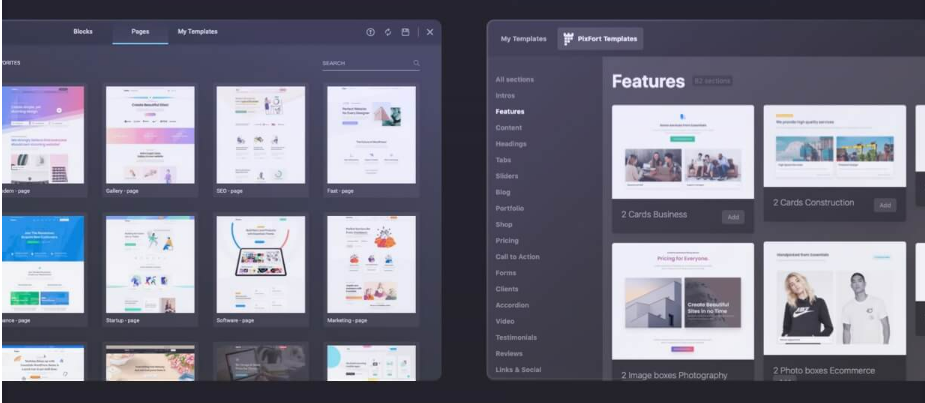This screenshot has height=403, width=925.
Task: Select Intros category
Action: 505,96
